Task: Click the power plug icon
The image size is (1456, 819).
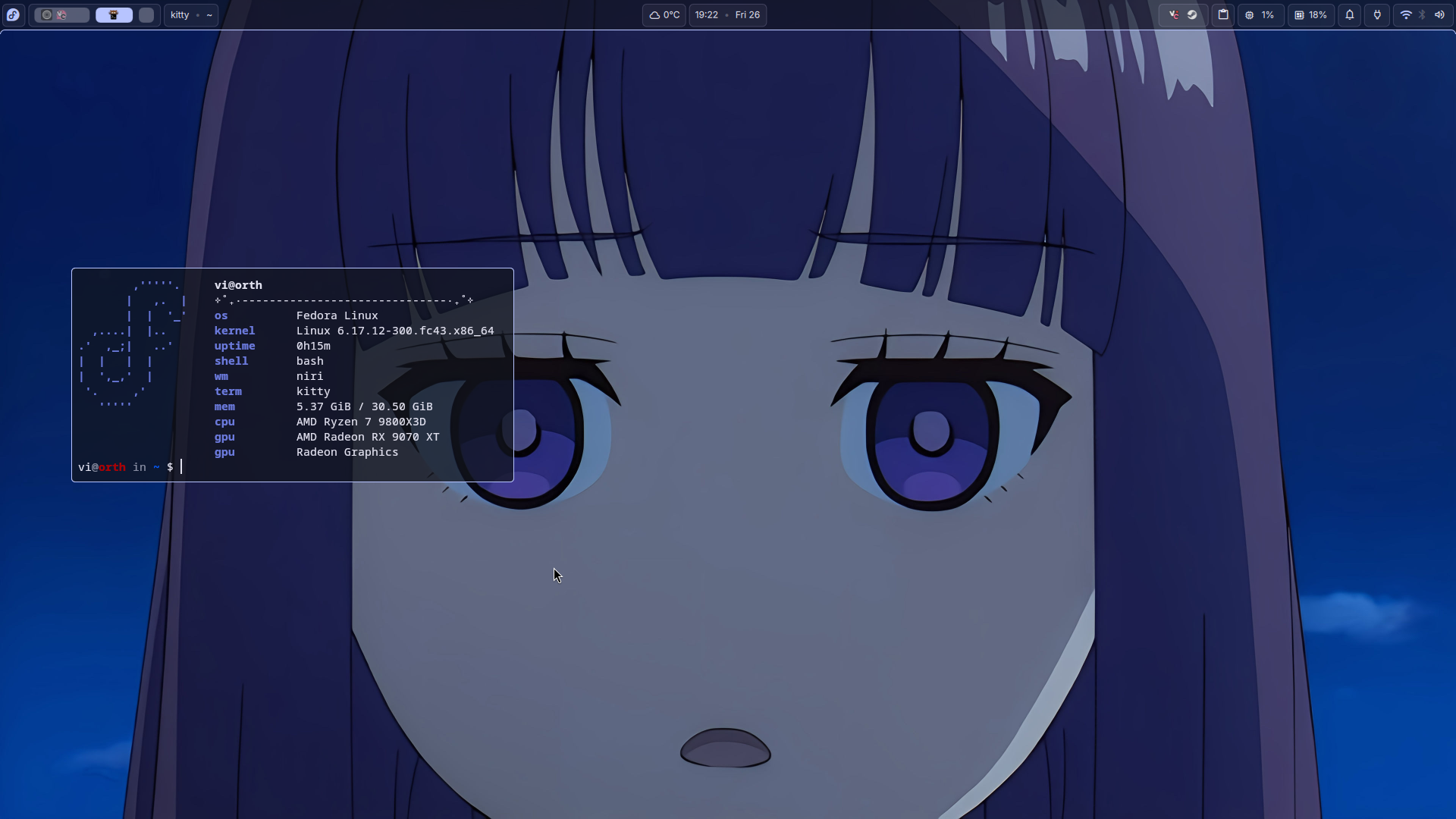Action: coord(1377,14)
